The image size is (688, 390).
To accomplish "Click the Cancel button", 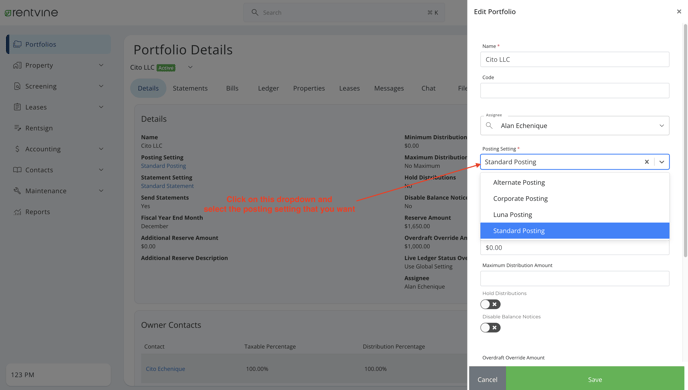I will (x=487, y=379).
